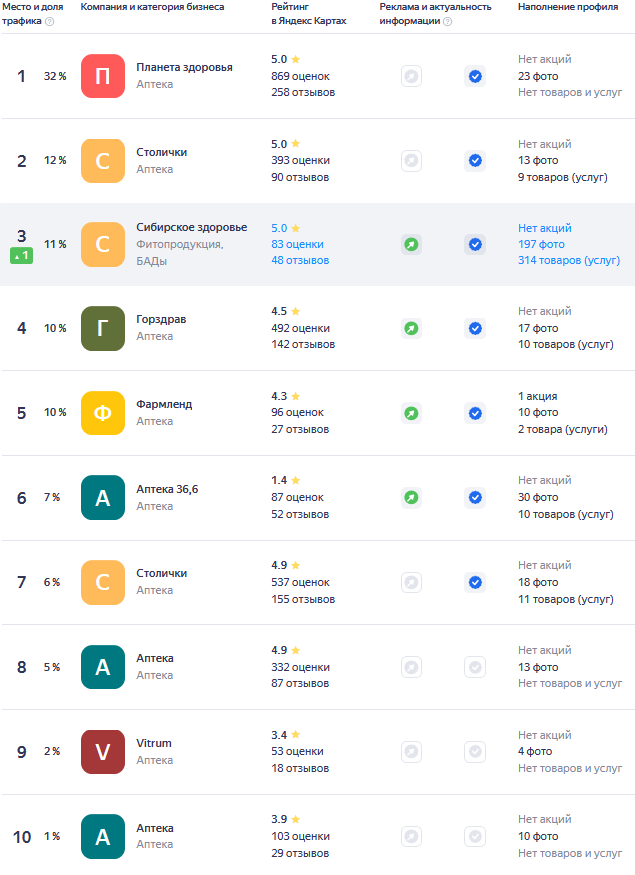The image size is (635, 875).
Task: Click 'Фитопродукция, БАДы' category text
Action: tap(180, 253)
